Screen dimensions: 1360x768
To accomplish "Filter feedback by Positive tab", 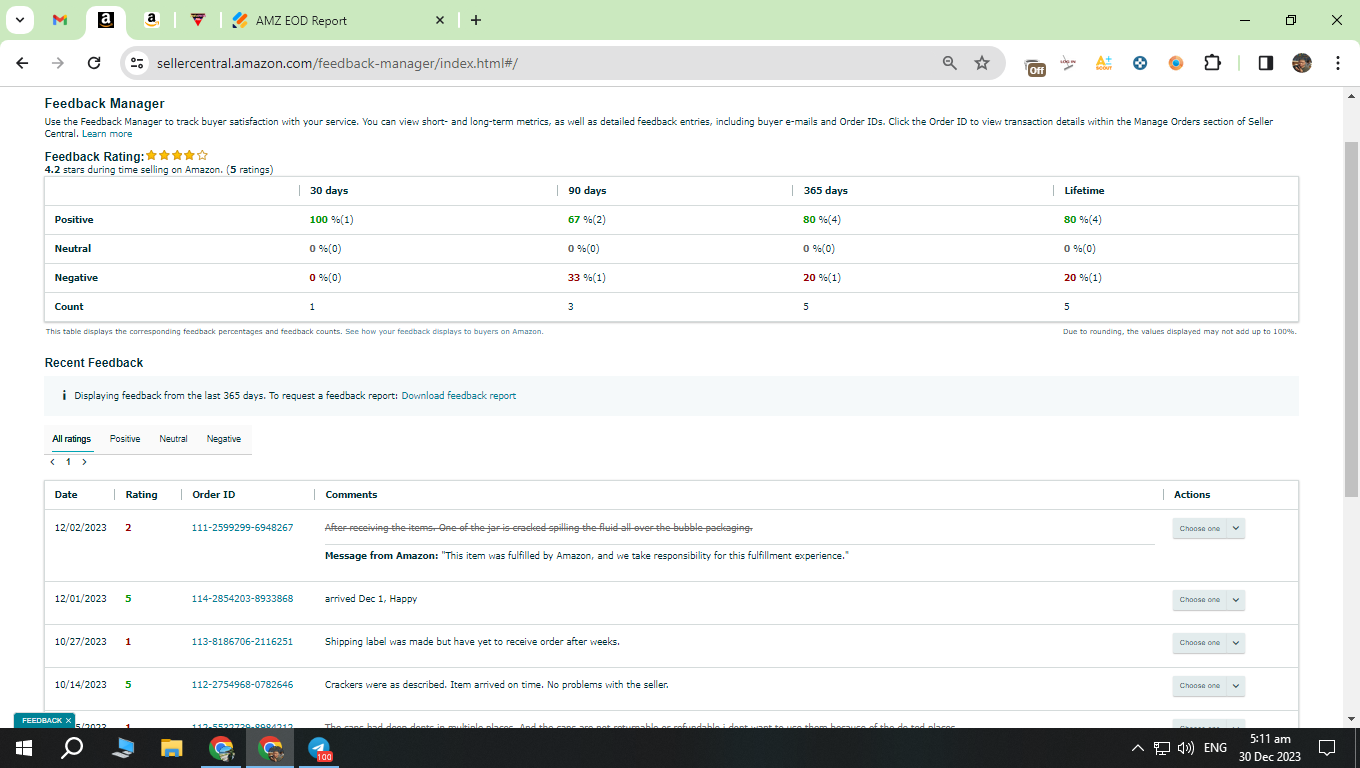I will [x=125, y=439].
